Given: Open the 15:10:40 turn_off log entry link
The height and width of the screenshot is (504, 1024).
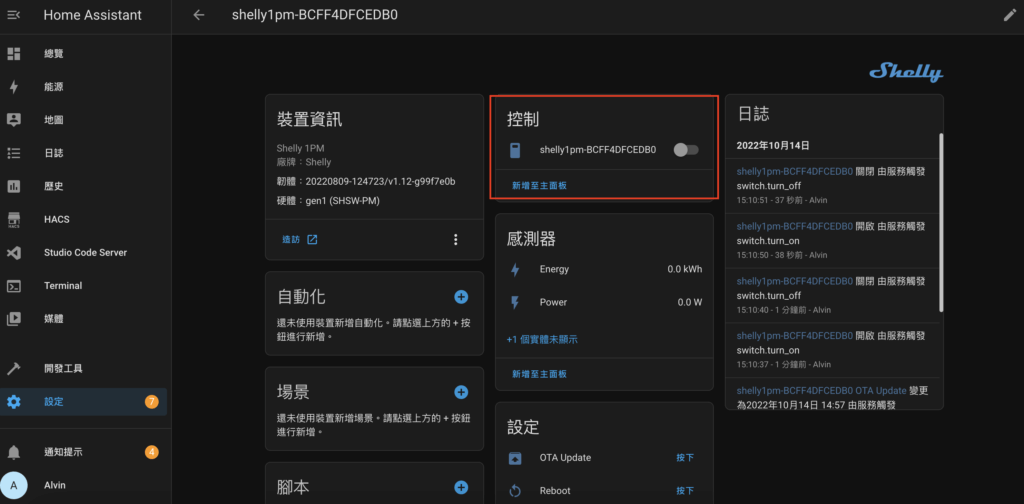Looking at the screenshot, I should [x=794, y=281].
